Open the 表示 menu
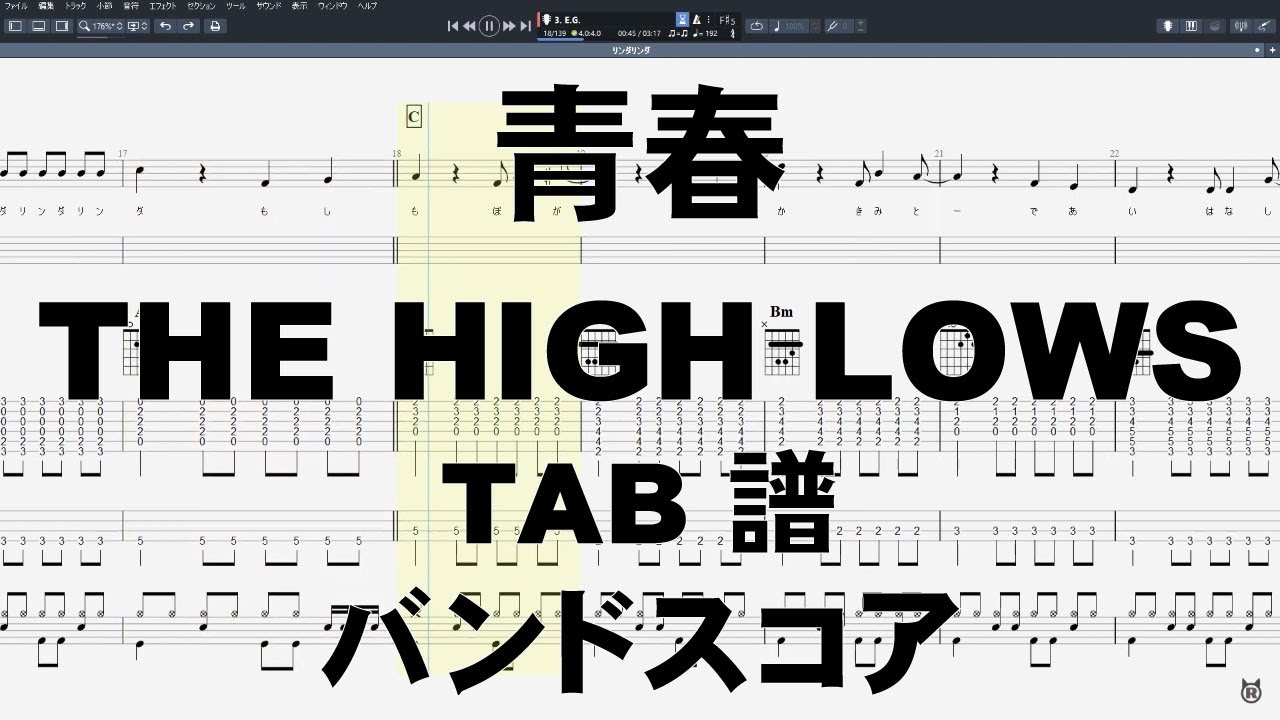Screen dimensions: 1280x720 coord(300,6)
